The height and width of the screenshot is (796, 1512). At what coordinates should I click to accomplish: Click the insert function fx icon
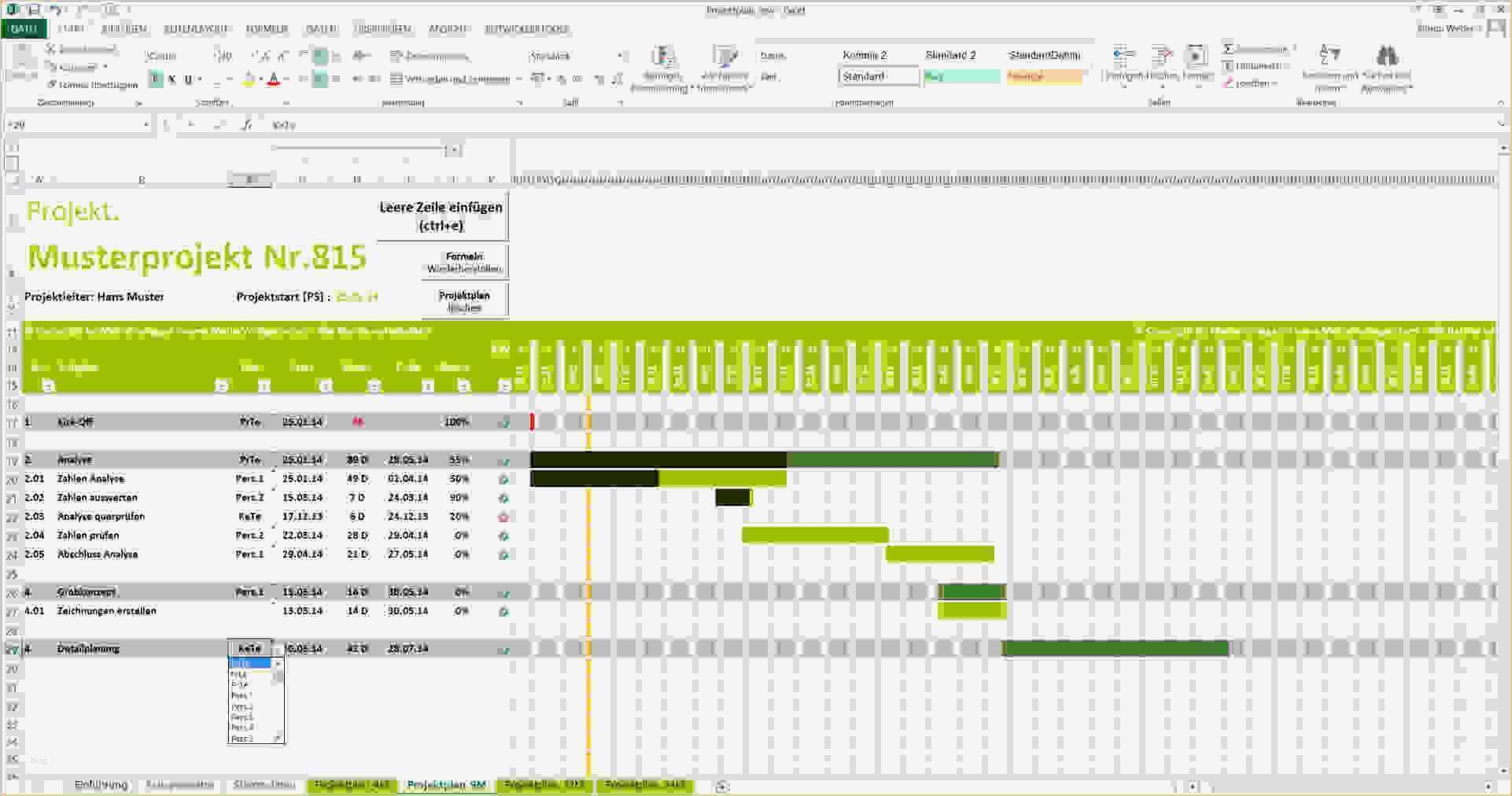[x=246, y=124]
